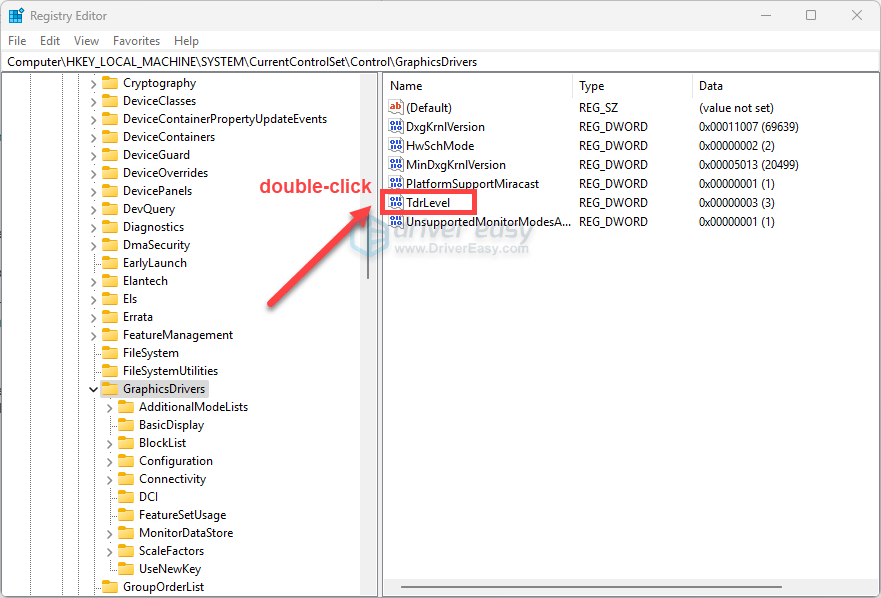Expand the DeviceClasses key chevron
This screenshot has height=598, width=881.
pos(93,101)
